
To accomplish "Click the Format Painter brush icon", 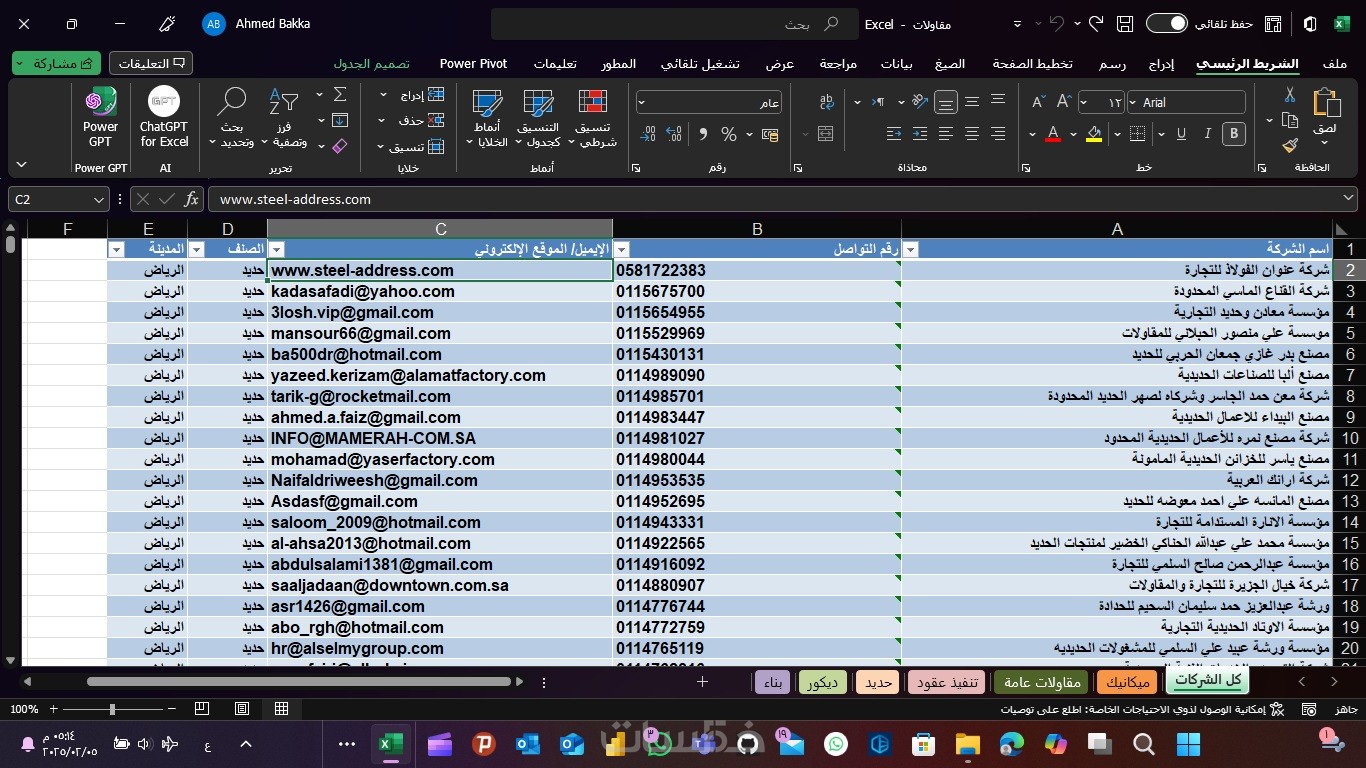I will [1290, 145].
